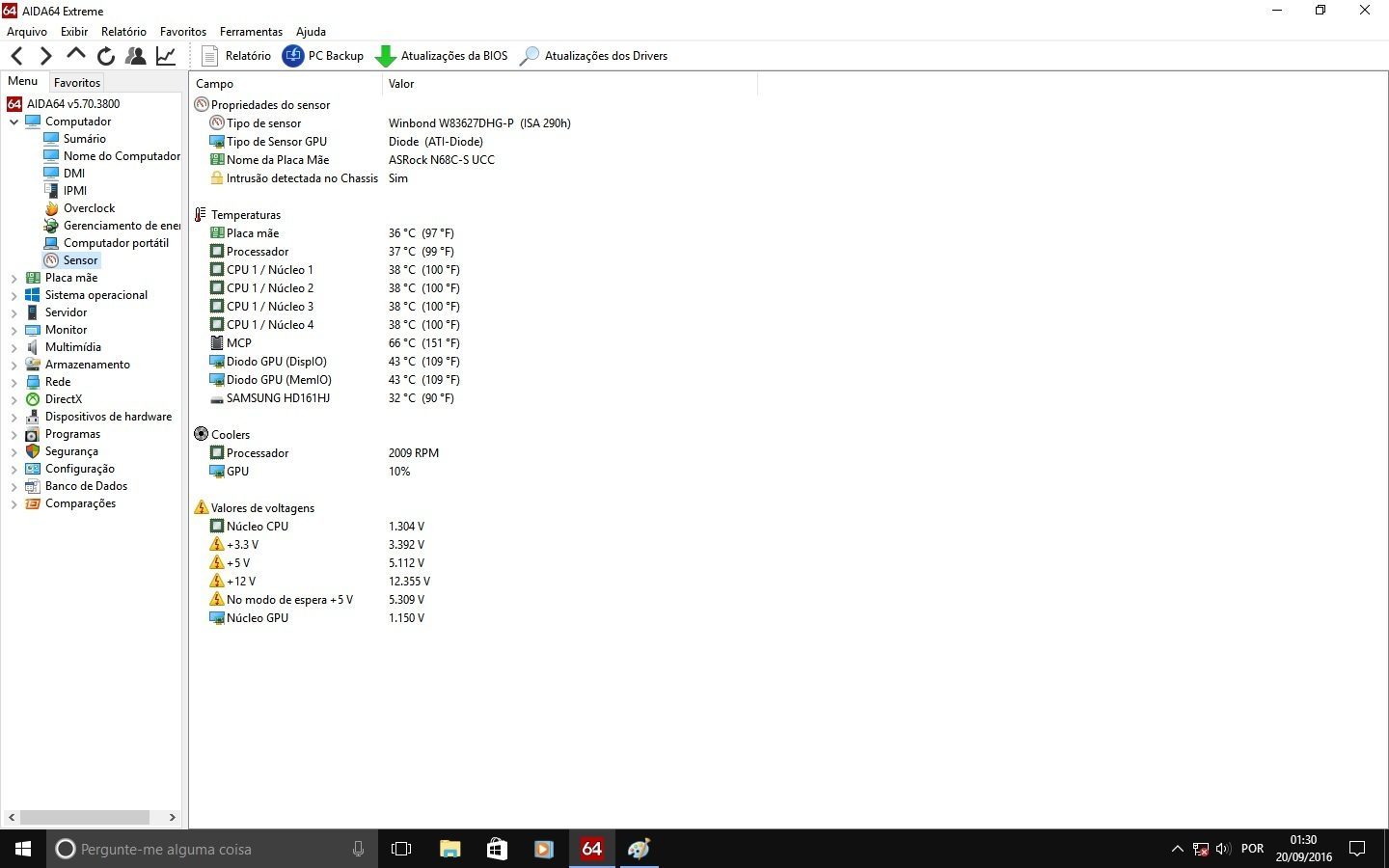This screenshot has width=1389, height=868.
Task: Open the user management toolbar icon
Action: pos(136,56)
